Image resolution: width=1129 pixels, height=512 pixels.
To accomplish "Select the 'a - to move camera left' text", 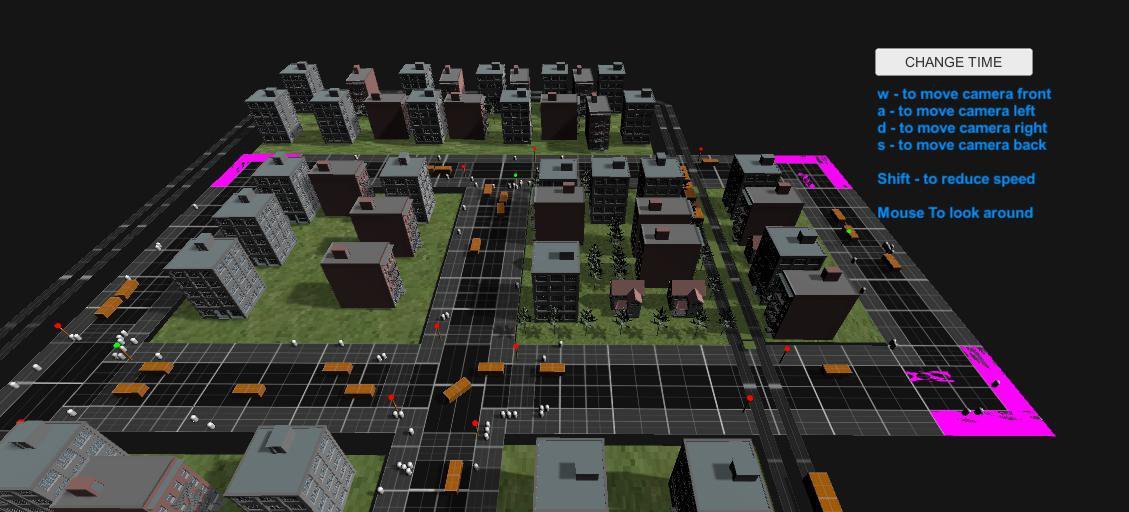I will [x=956, y=111].
